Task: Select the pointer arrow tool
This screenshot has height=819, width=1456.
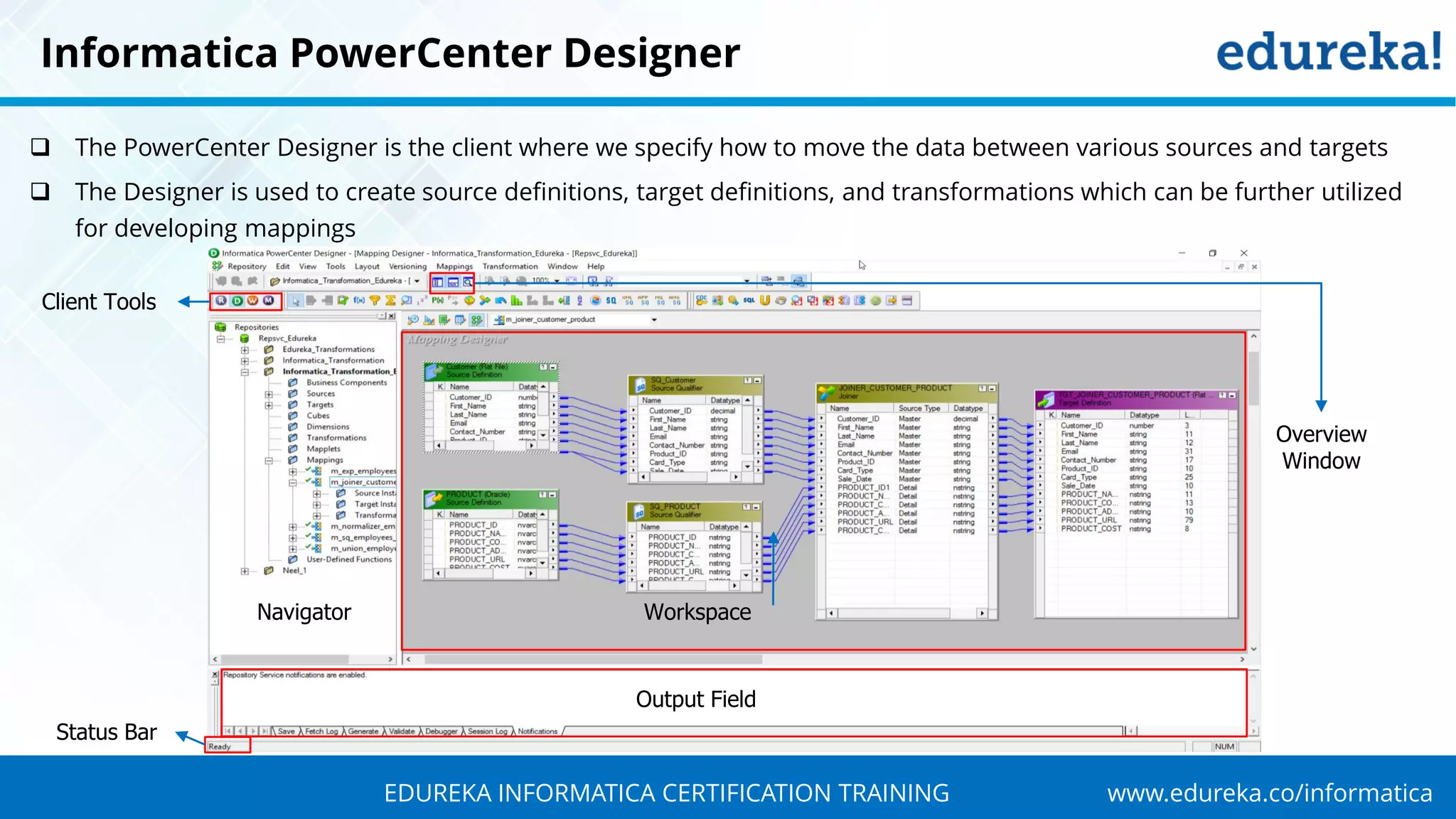Action: (296, 301)
